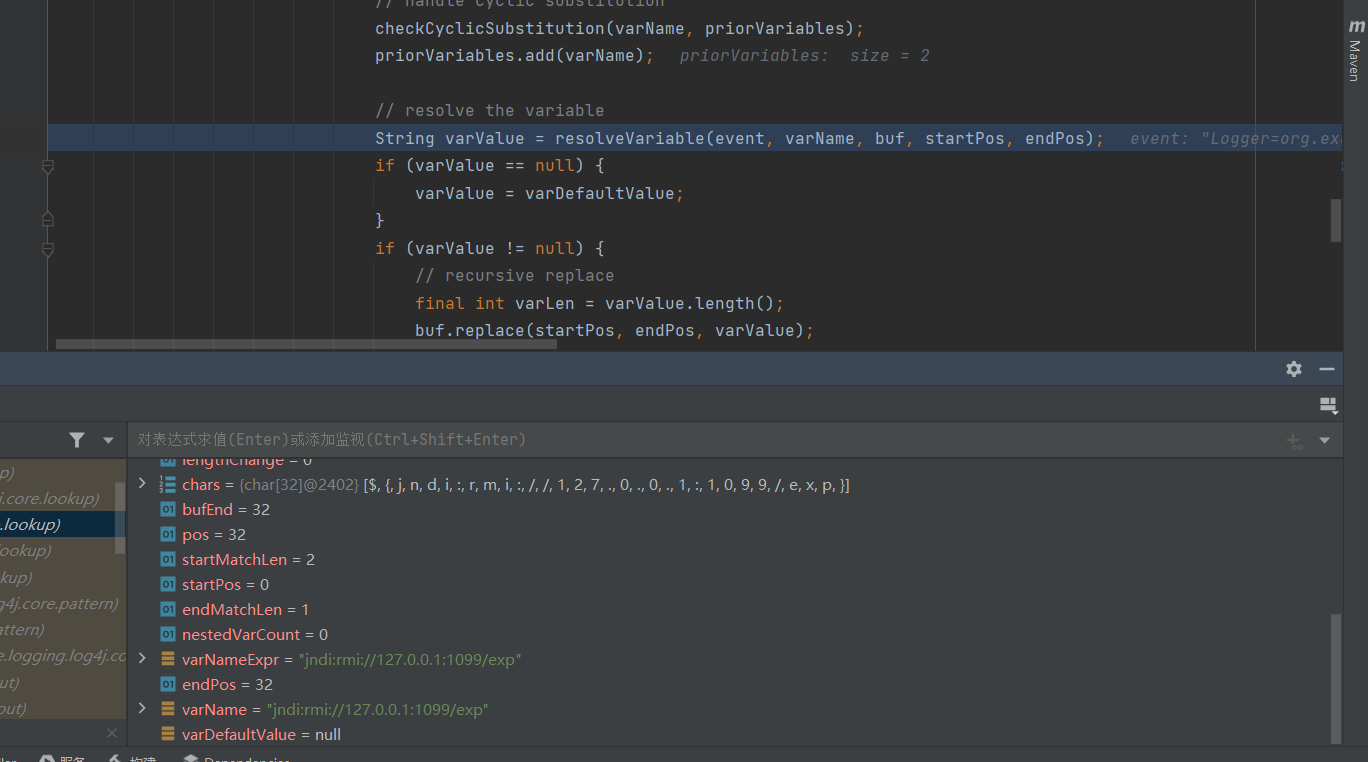Collapse the if (varValue != null) fold marker
This screenshot has width=1368, height=762.
[47, 249]
